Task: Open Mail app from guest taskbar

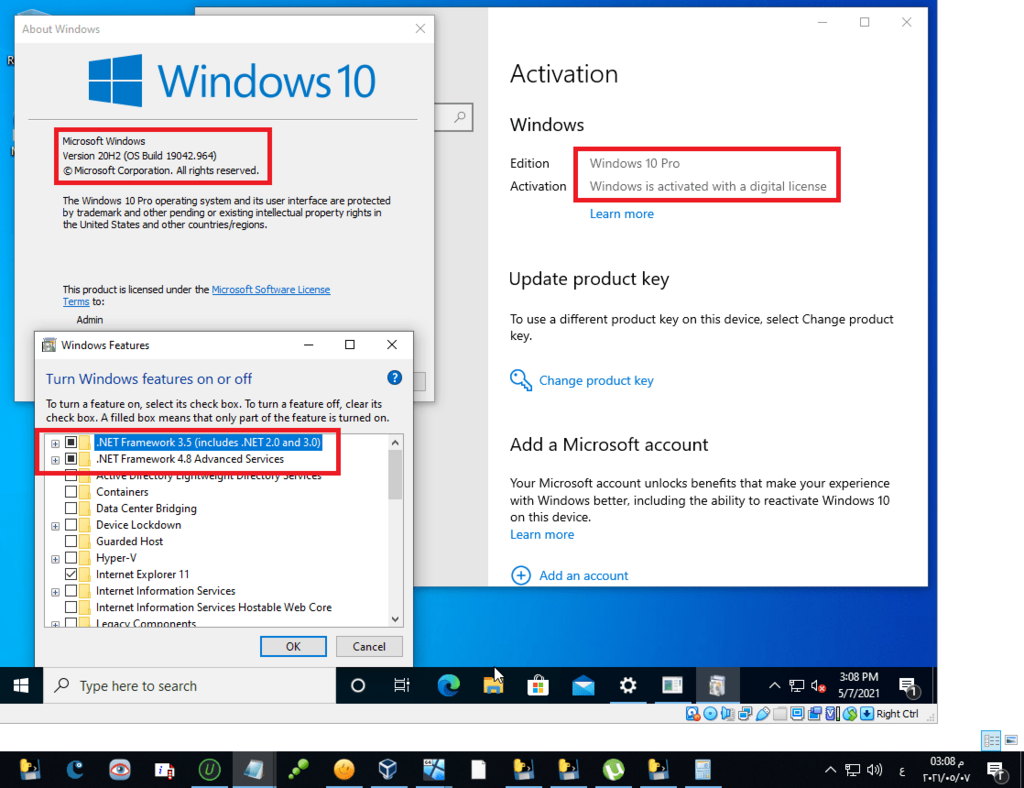Action: click(x=583, y=686)
